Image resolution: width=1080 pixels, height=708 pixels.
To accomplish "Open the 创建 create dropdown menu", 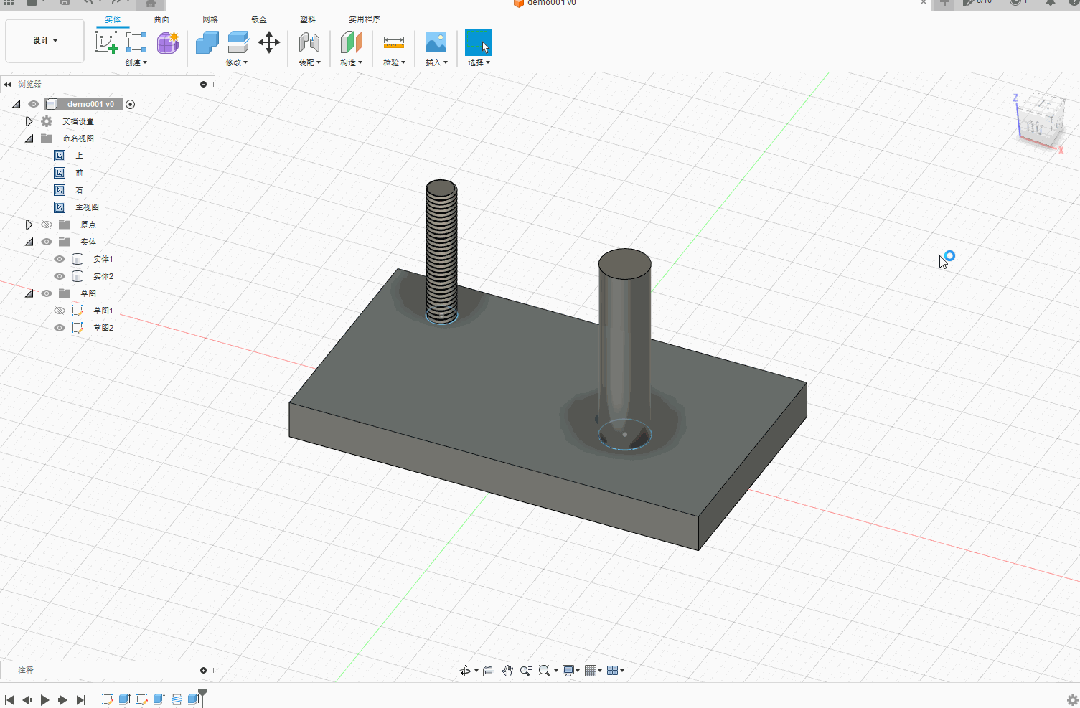I will [x=136, y=63].
